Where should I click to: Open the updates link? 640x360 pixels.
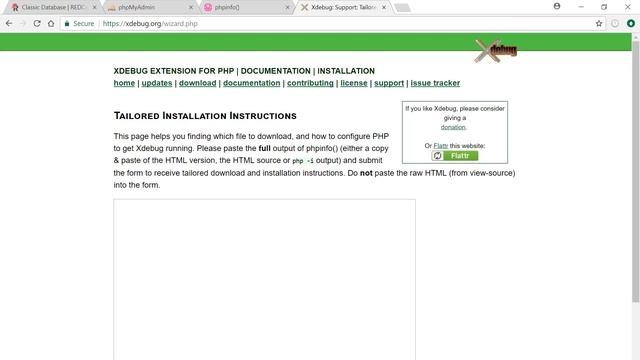coord(157,83)
